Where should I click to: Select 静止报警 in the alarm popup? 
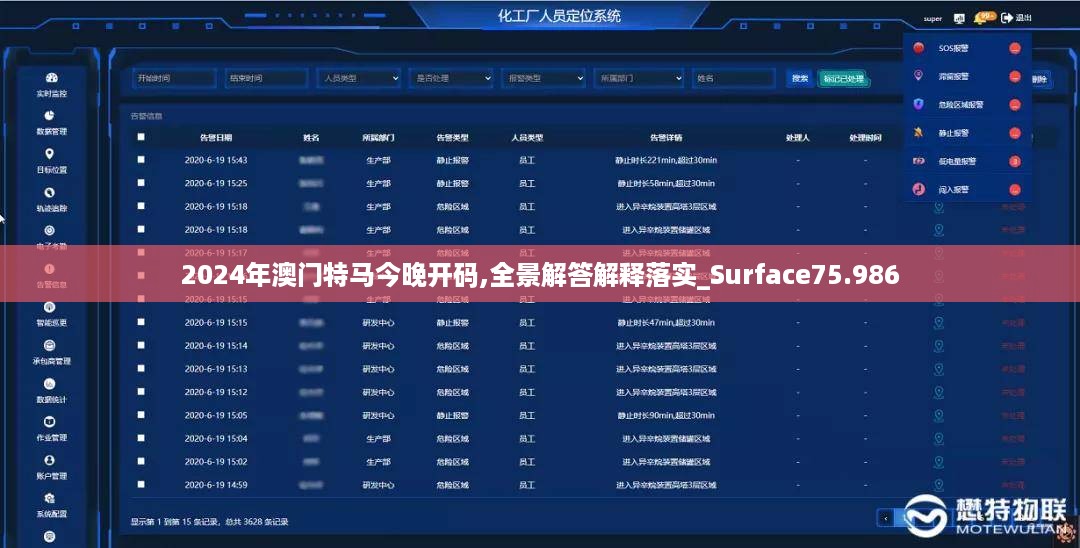(967, 133)
